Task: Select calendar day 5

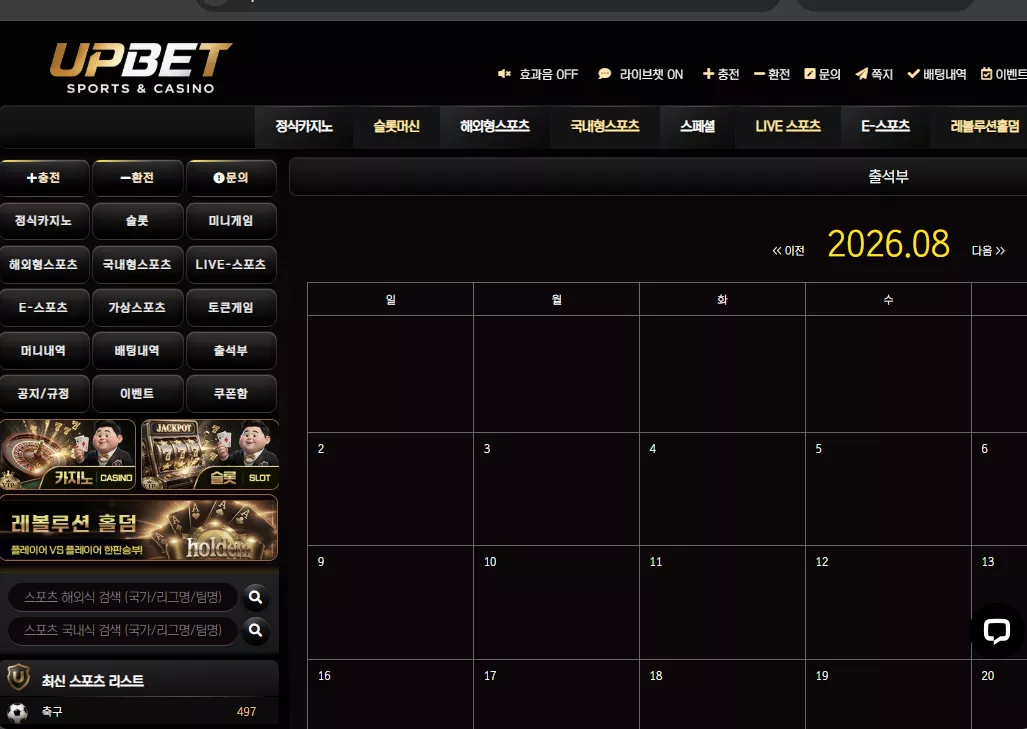Action: tap(888, 489)
